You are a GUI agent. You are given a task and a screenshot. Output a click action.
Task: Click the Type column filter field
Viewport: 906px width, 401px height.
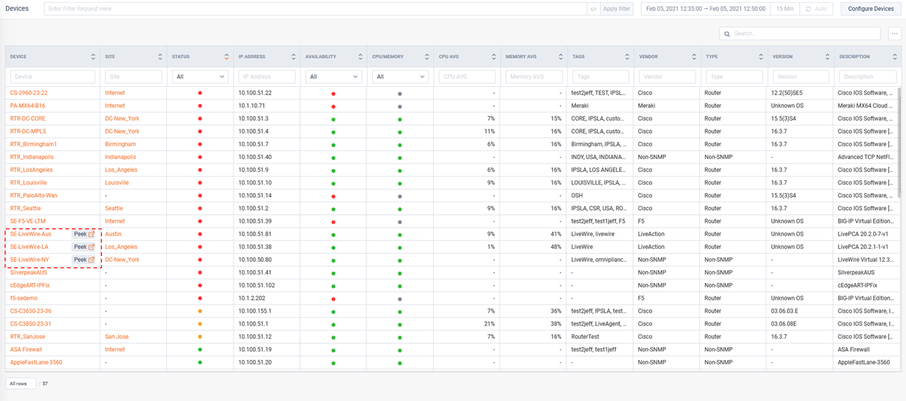pos(734,76)
